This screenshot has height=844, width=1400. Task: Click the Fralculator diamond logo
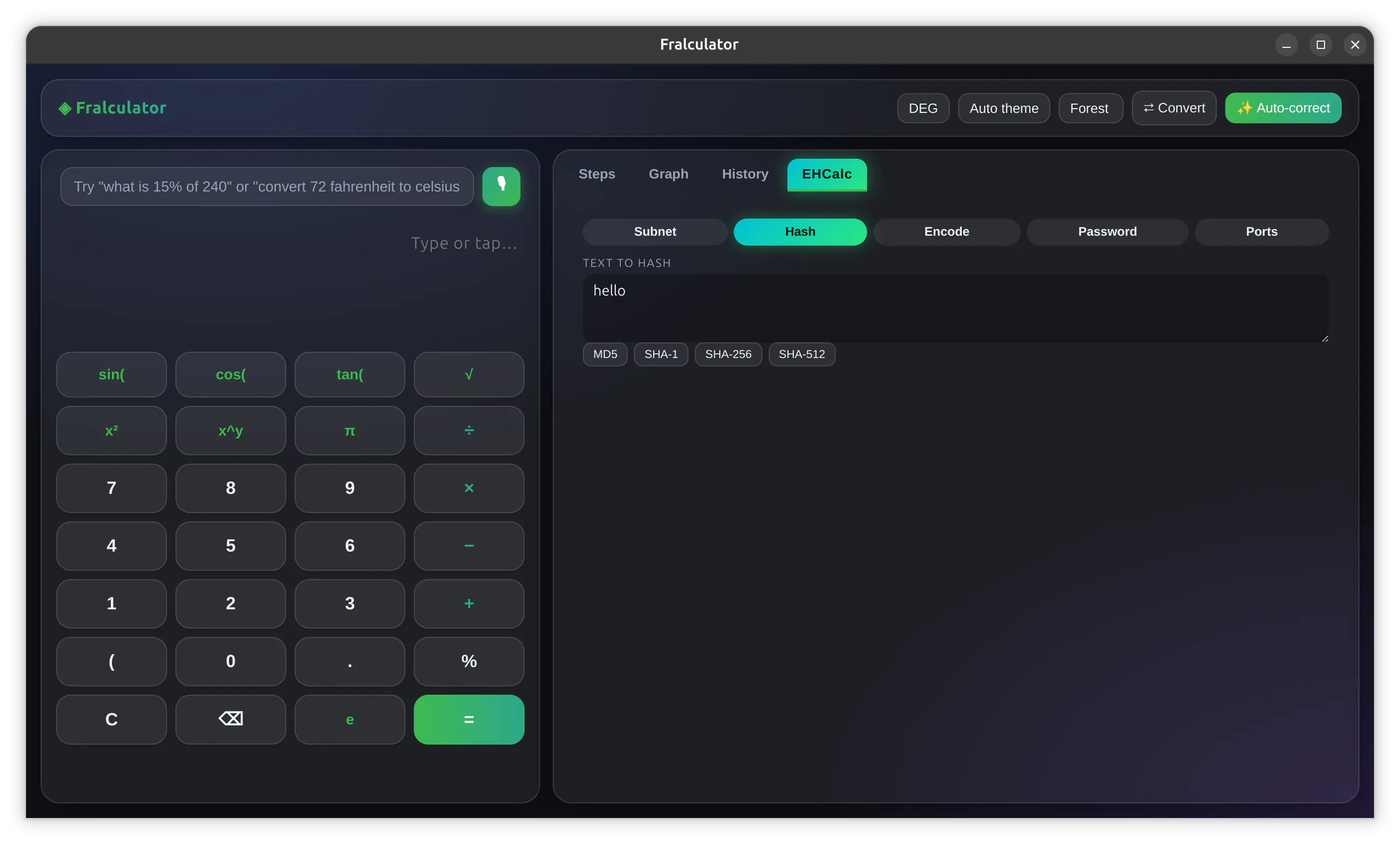(65, 108)
